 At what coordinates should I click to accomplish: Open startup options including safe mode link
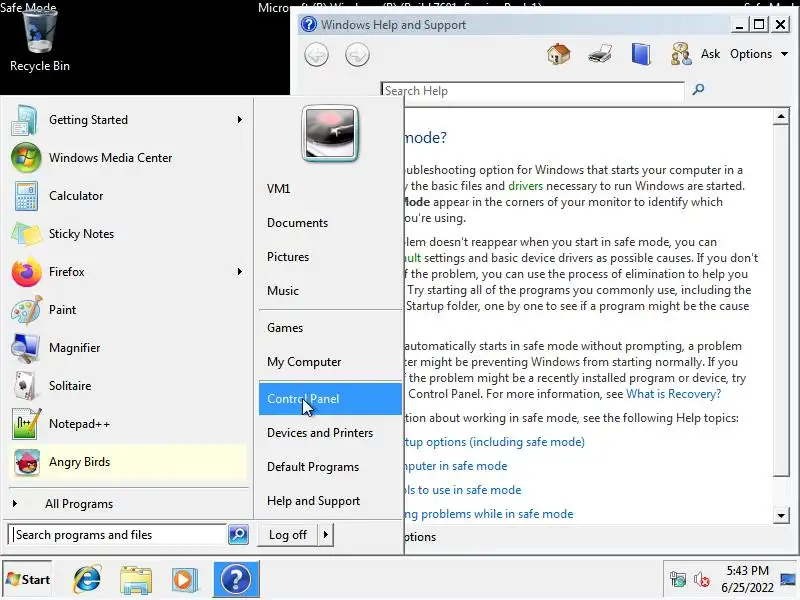494,442
